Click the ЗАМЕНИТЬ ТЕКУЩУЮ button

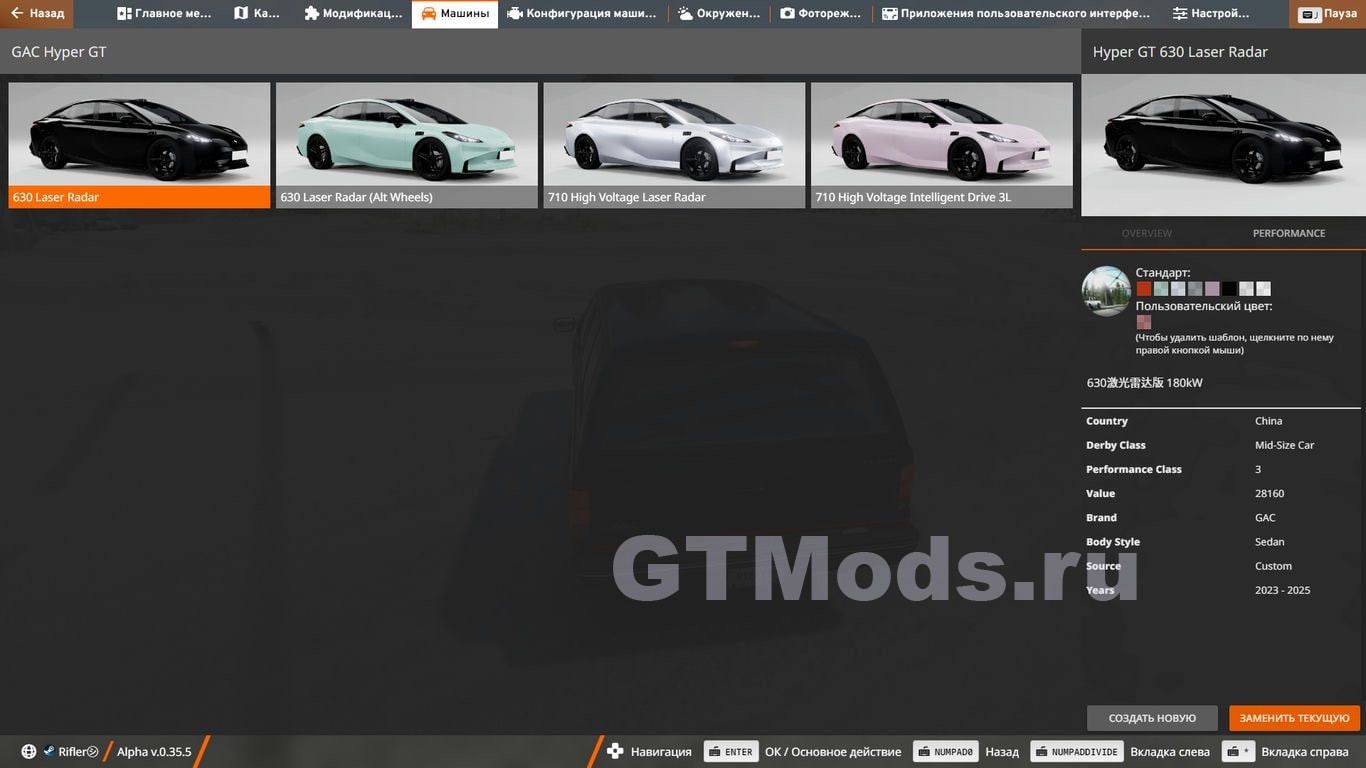coord(1294,718)
